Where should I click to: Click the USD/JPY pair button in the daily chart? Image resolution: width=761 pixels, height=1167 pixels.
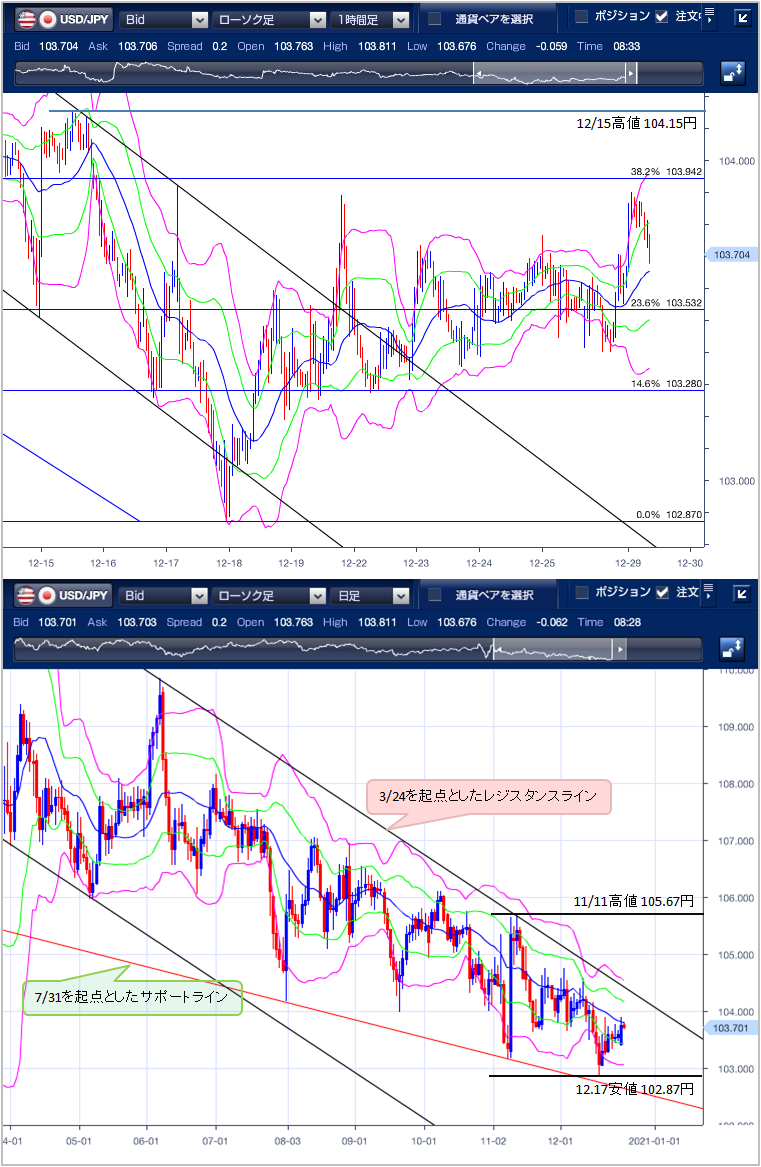[x=62, y=596]
